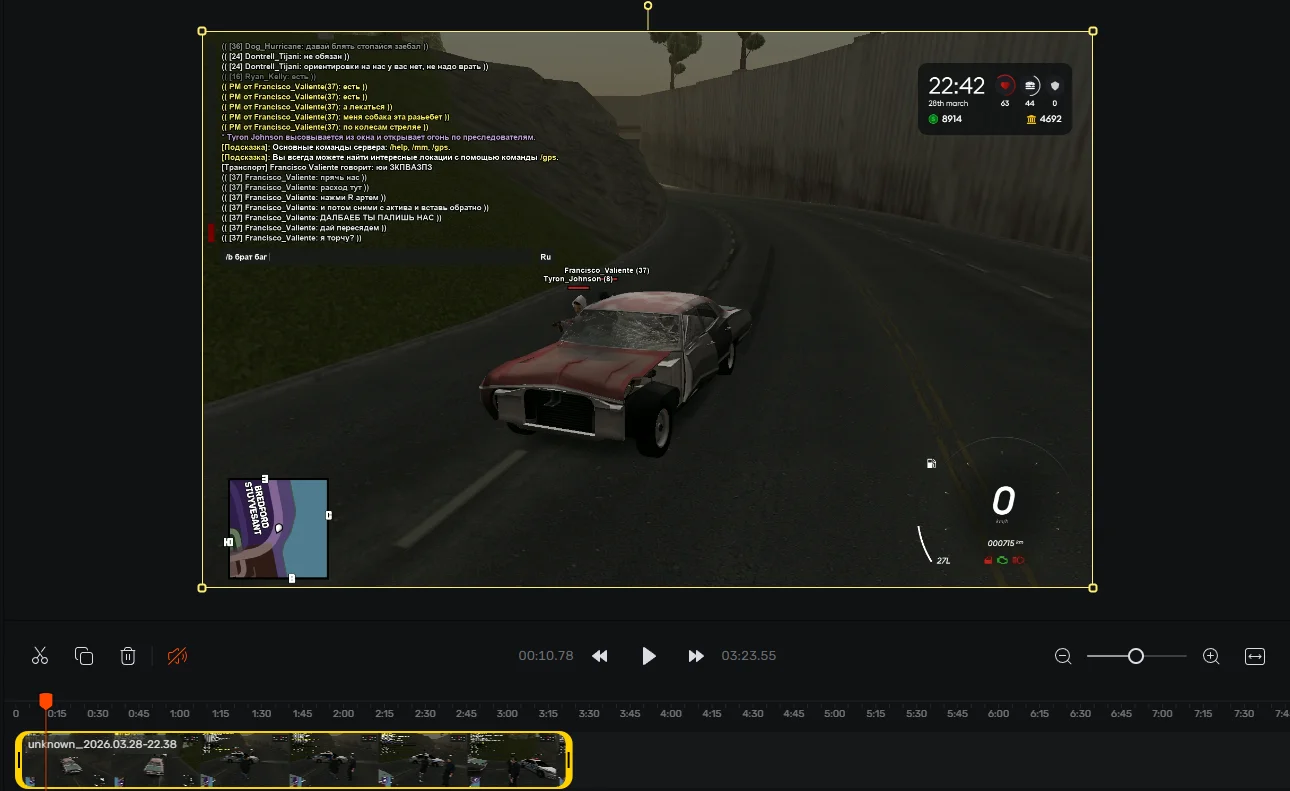Click the rotation handle above the video frame

(x=648, y=6)
